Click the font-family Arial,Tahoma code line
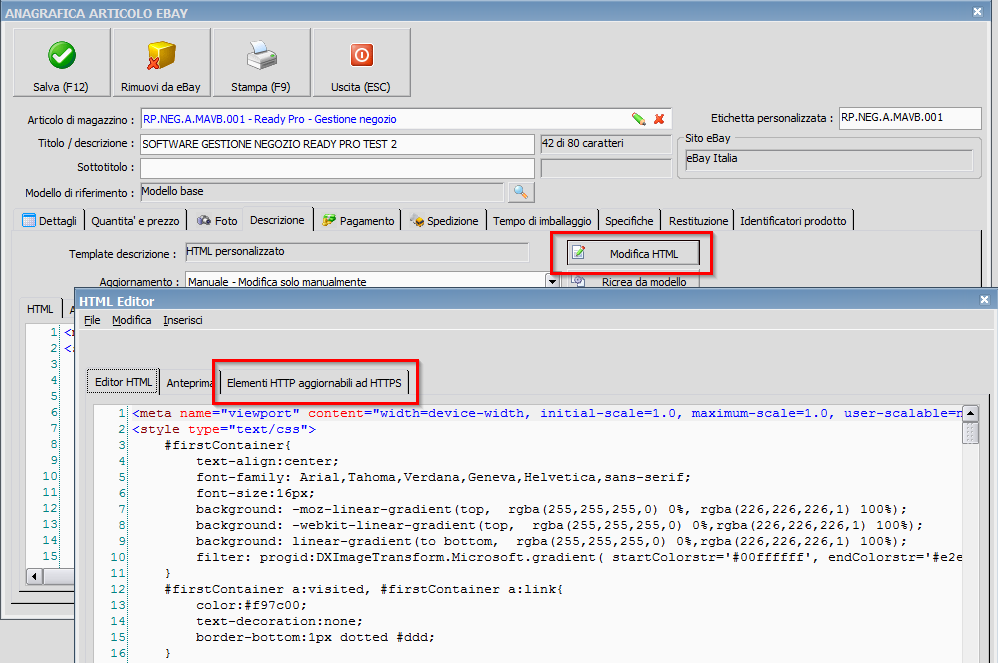This screenshot has width=998, height=663. click(x=443, y=477)
